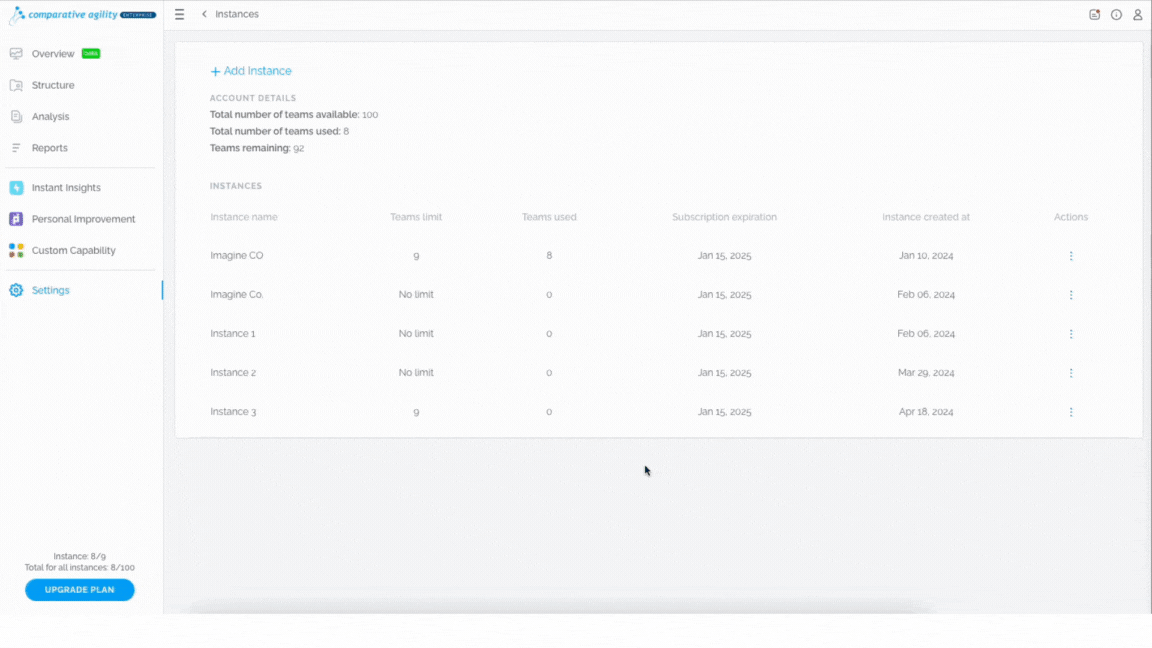Screen dimensions: 1152x648
Task: Expand actions for Imagine Co. row
Action: tap(1070, 295)
